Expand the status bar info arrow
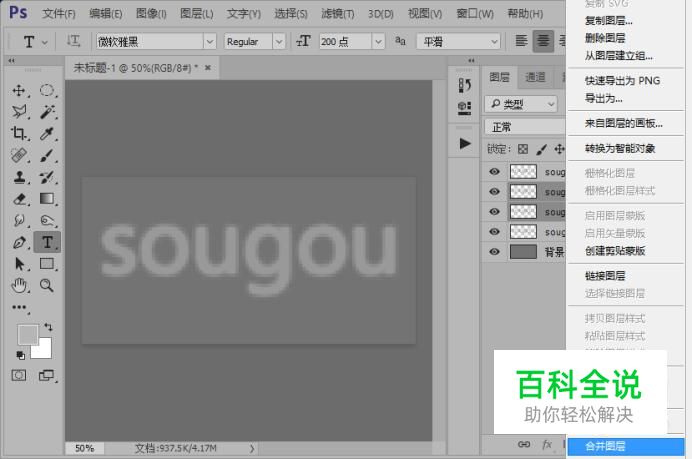 point(252,448)
